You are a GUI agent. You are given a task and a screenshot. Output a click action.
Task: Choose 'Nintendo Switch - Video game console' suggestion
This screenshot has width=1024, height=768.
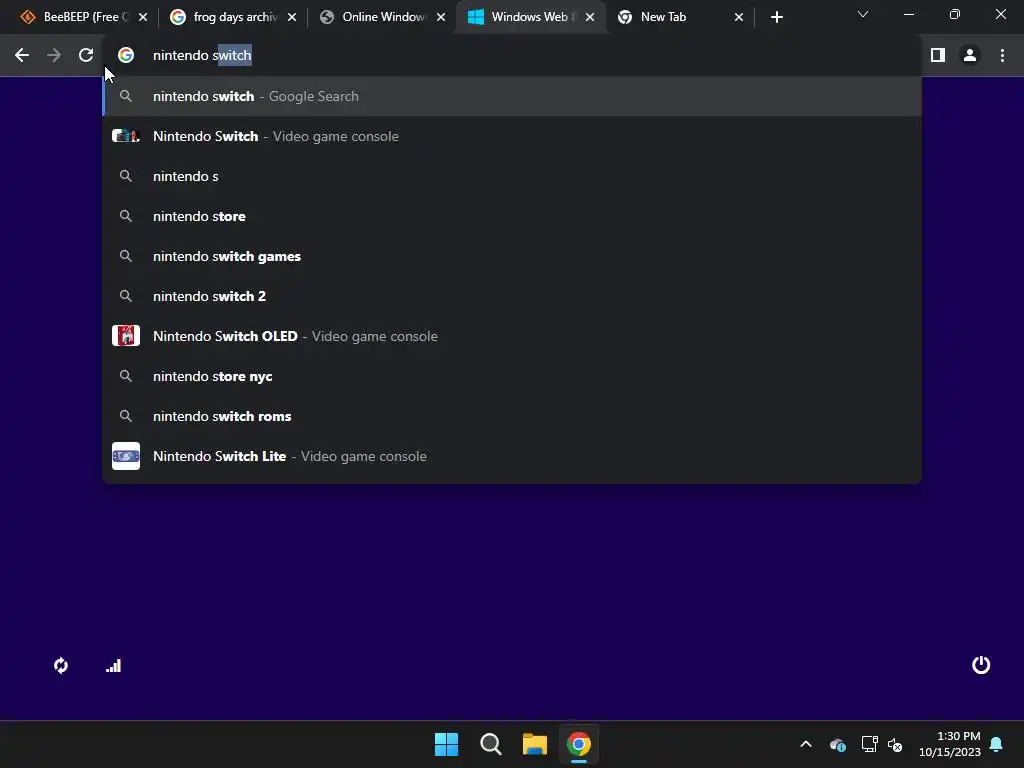(x=512, y=136)
